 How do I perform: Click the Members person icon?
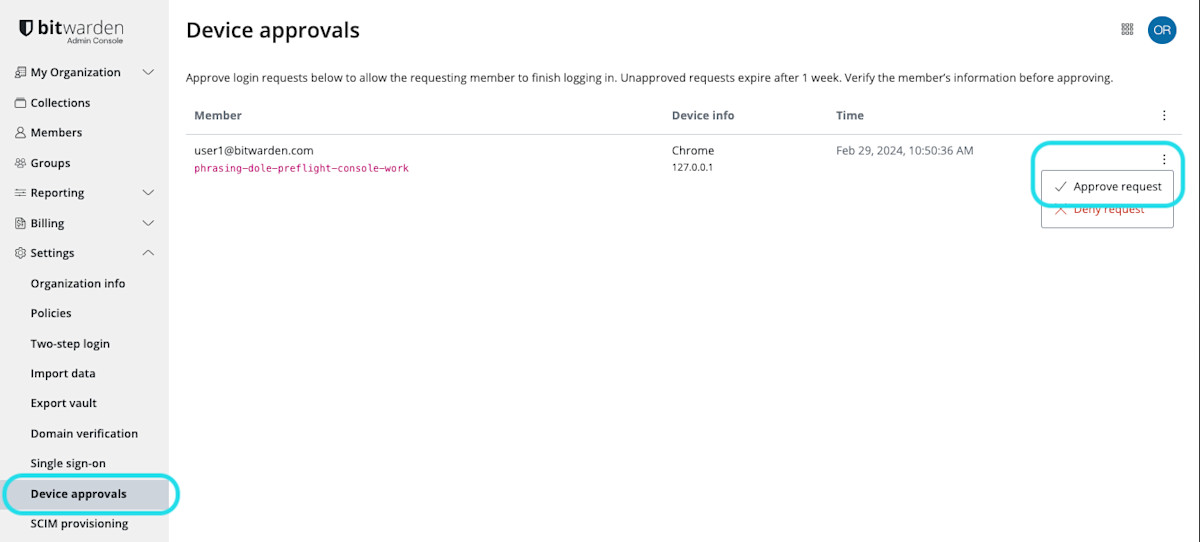click(x=20, y=133)
